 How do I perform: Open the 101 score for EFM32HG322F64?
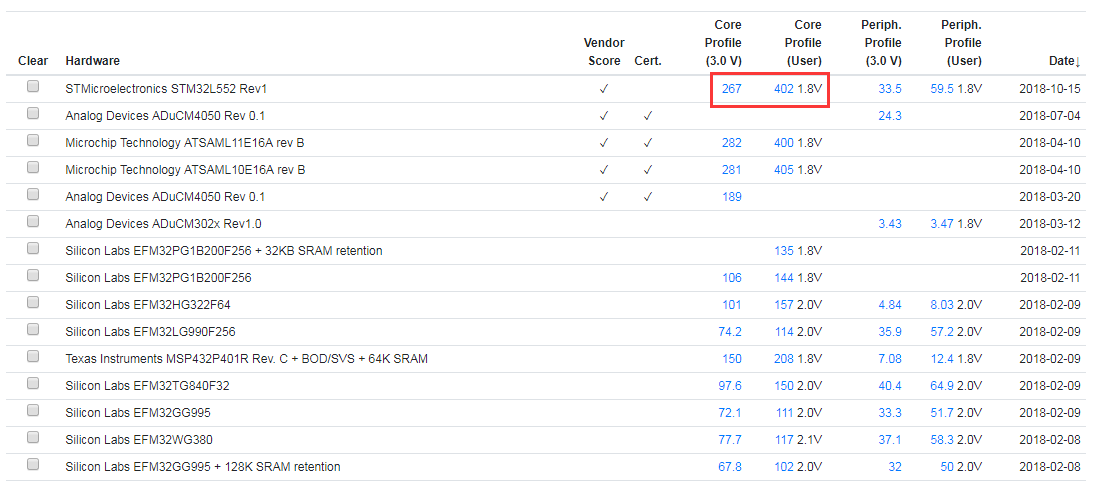point(732,305)
